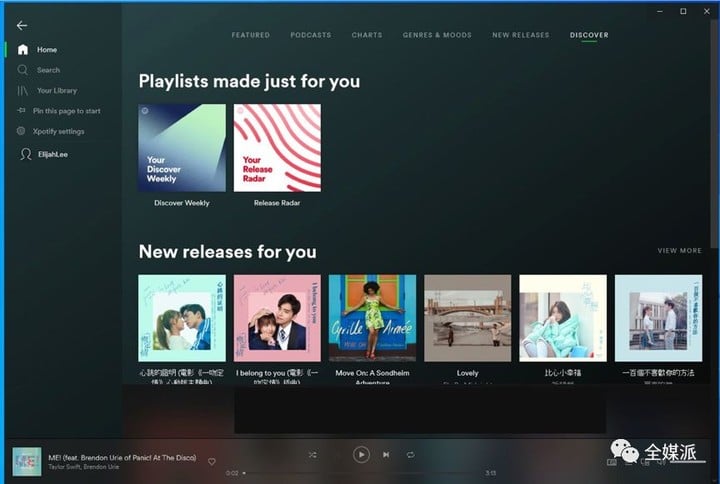Open the Podcasts tab
The image size is (720, 484).
[x=311, y=35]
